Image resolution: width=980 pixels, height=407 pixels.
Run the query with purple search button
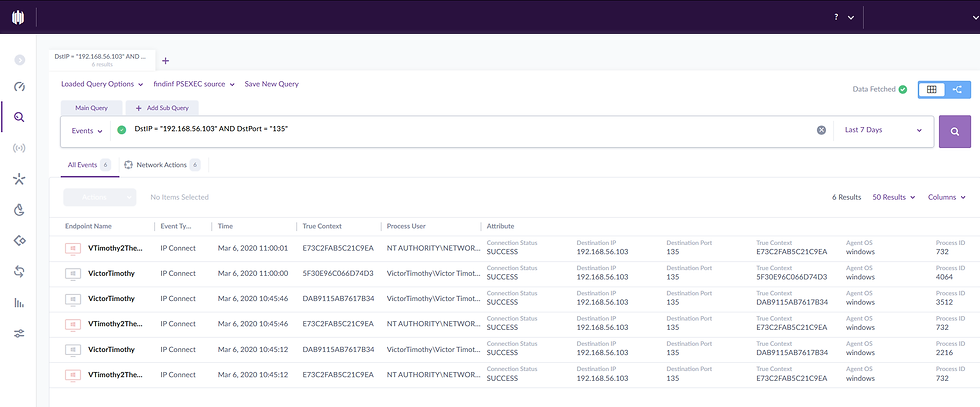point(955,131)
